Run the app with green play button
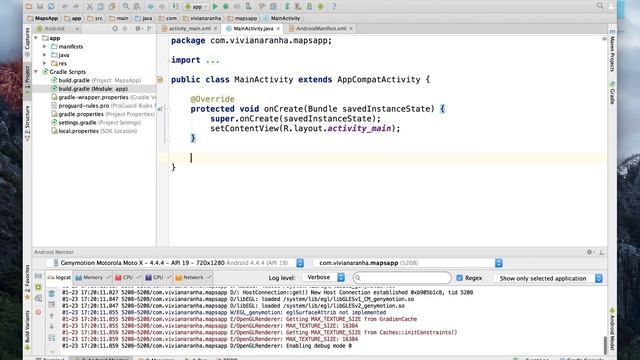 (215, 6)
